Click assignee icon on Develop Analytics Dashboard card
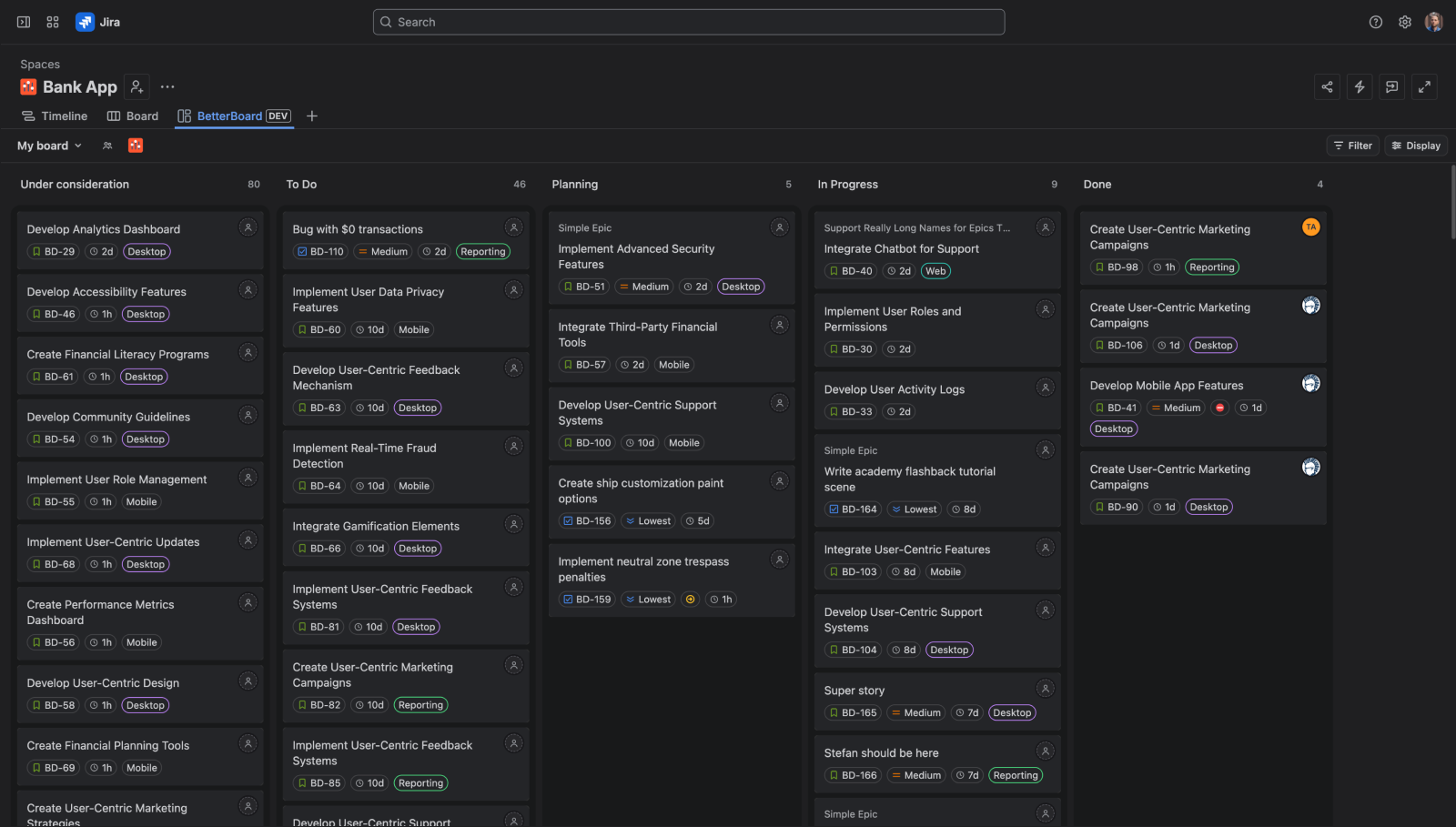1456x827 pixels. click(x=248, y=227)
